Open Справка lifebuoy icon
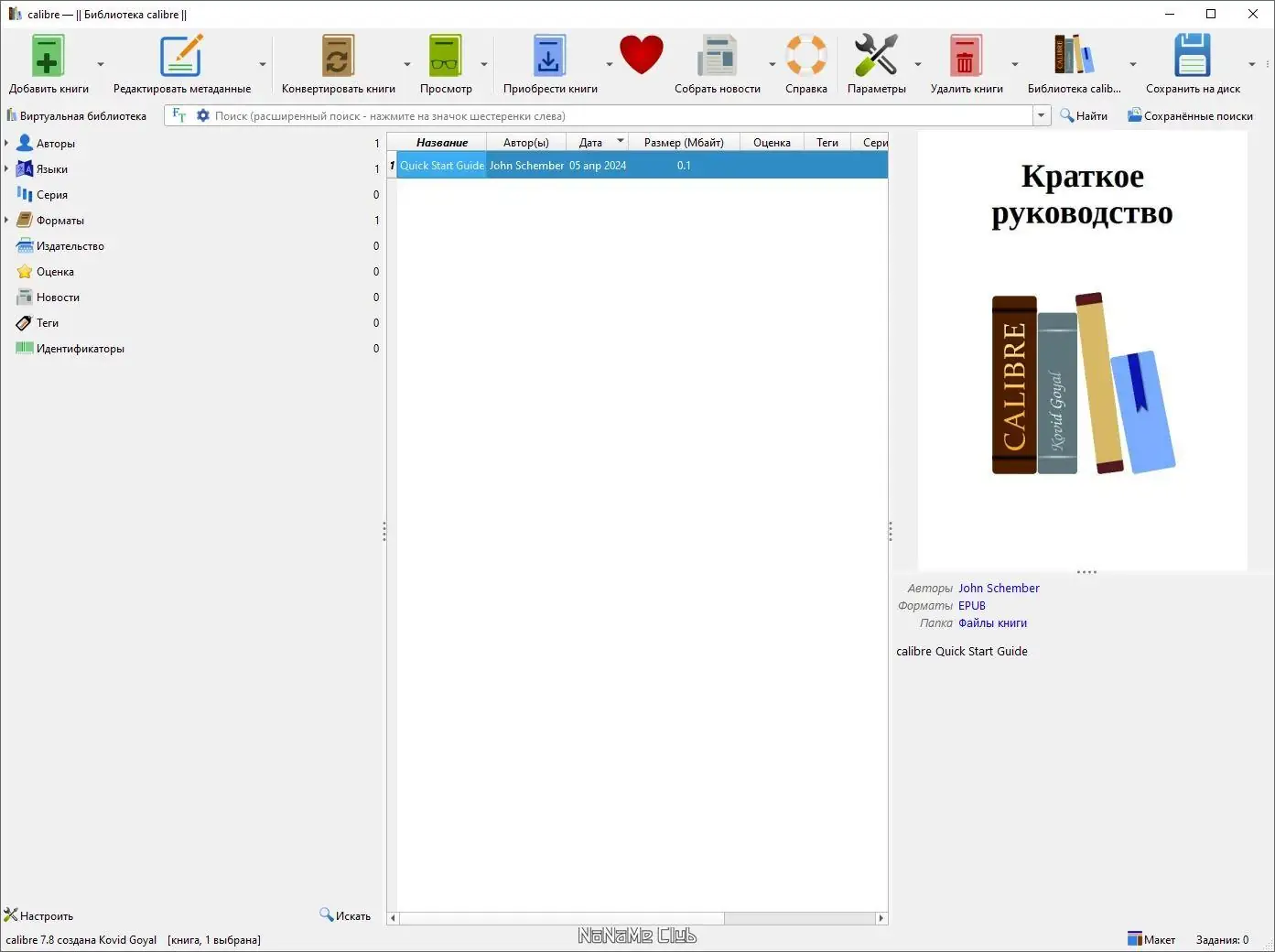1275x952 pixels. click(x=806, y=56)
